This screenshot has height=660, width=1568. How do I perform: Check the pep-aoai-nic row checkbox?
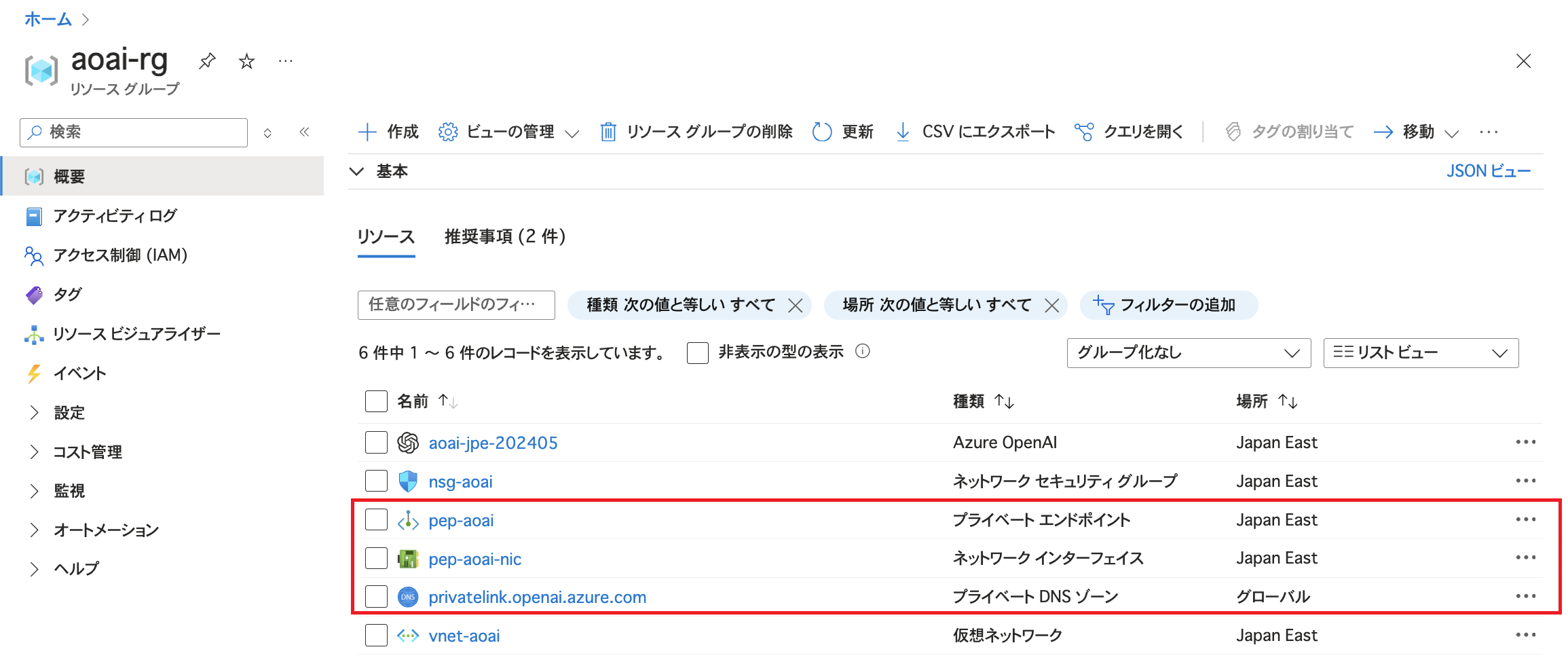click(x=376, y=559)
